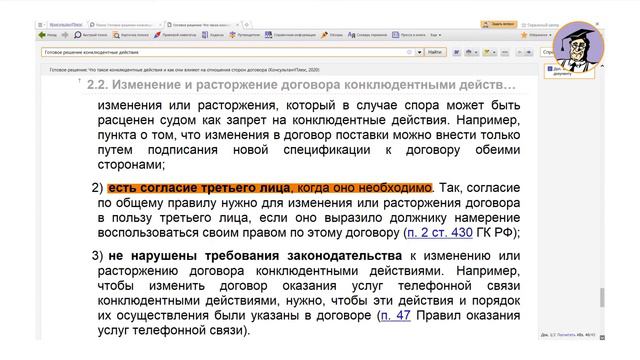Screen dimensions: 640x360
Task: Expand the dropdown arrow beside the bookmark flag
Action: pos(494,53)
